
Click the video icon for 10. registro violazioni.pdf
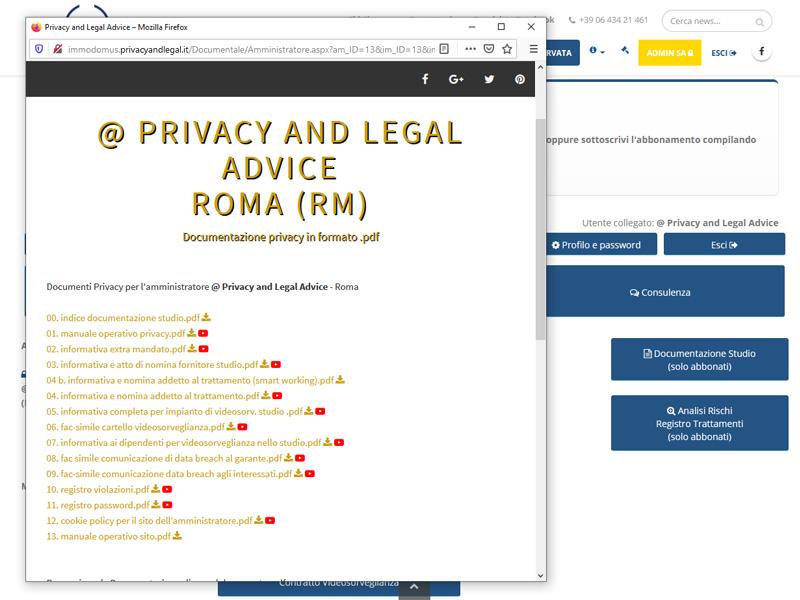click(x=167, y=489)
